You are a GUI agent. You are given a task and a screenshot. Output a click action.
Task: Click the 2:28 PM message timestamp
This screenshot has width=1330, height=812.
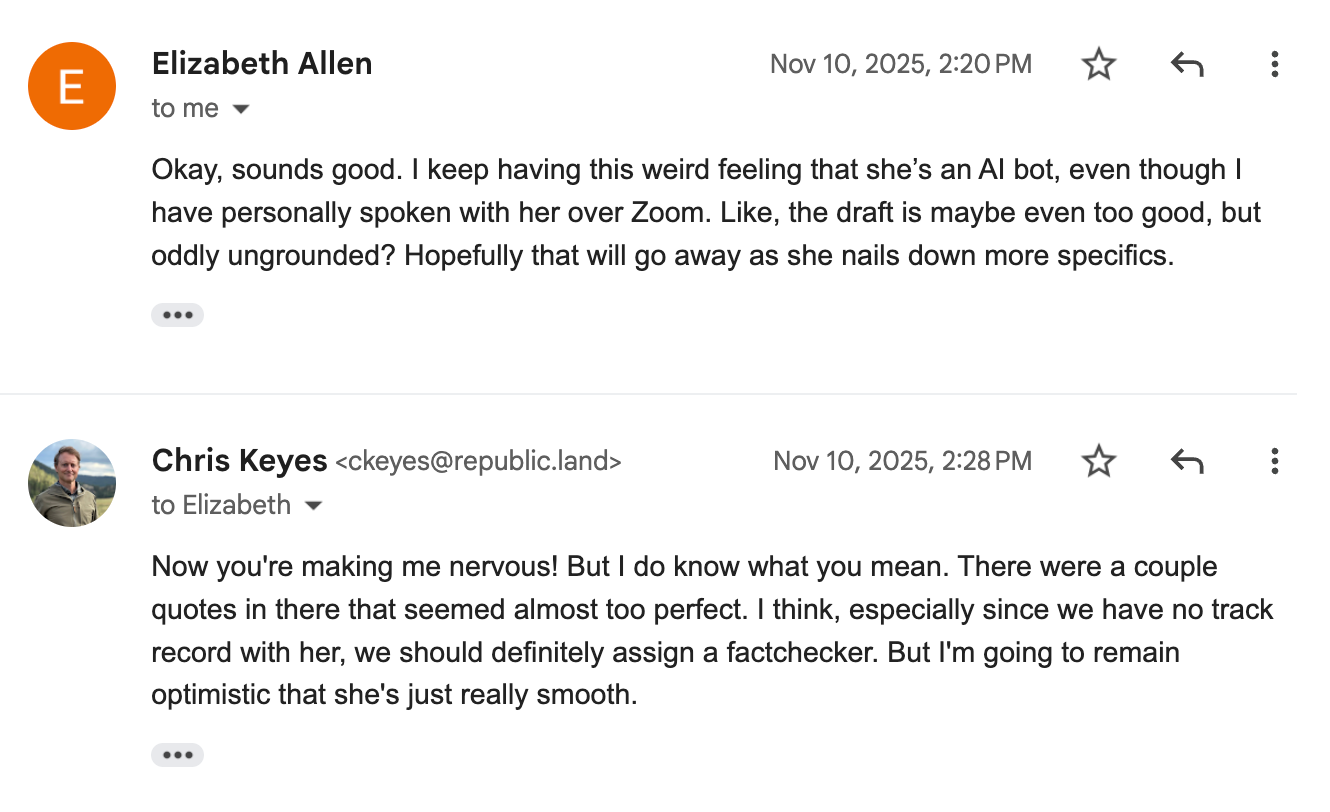[902, 461]
